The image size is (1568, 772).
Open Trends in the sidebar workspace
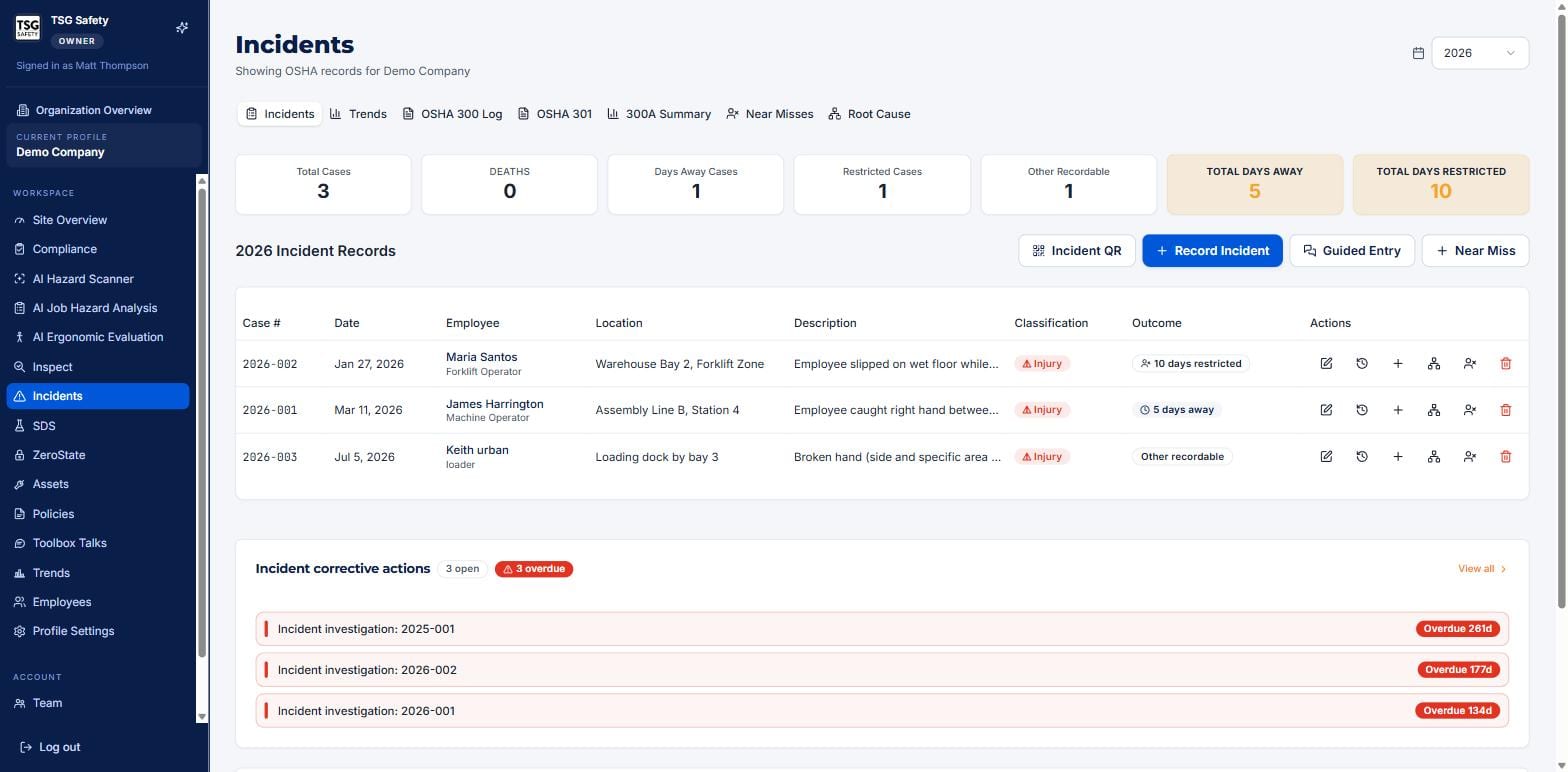(x=98, y=573)
